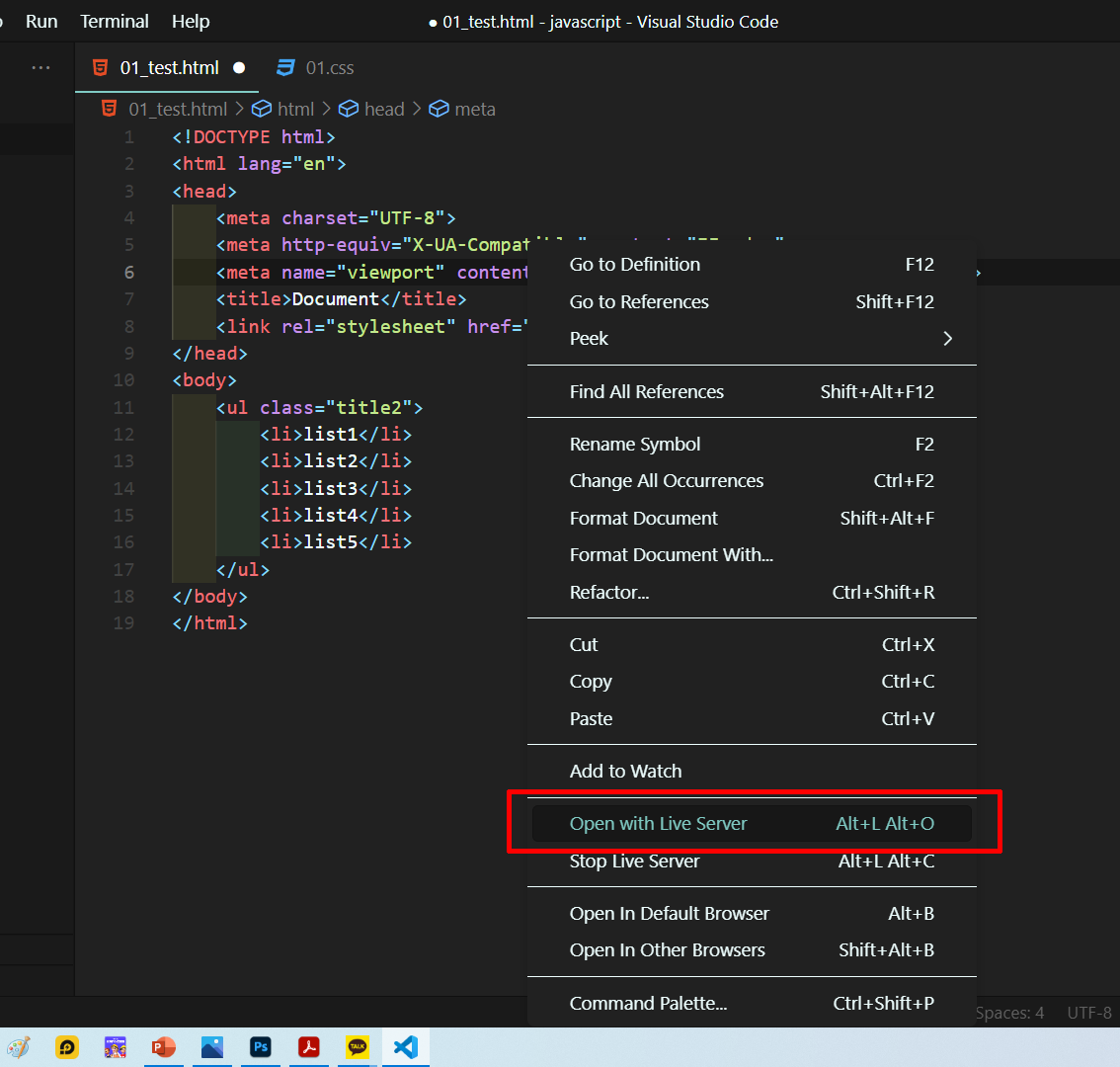This screenshot has width=1120, height=1067.
Task: Click the html lang="en" code line
Action: coord(260,164)
